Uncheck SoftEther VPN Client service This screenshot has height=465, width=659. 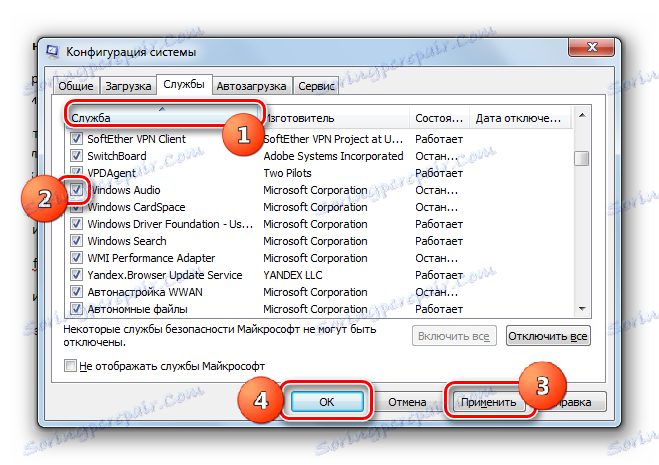pos(76,138)
